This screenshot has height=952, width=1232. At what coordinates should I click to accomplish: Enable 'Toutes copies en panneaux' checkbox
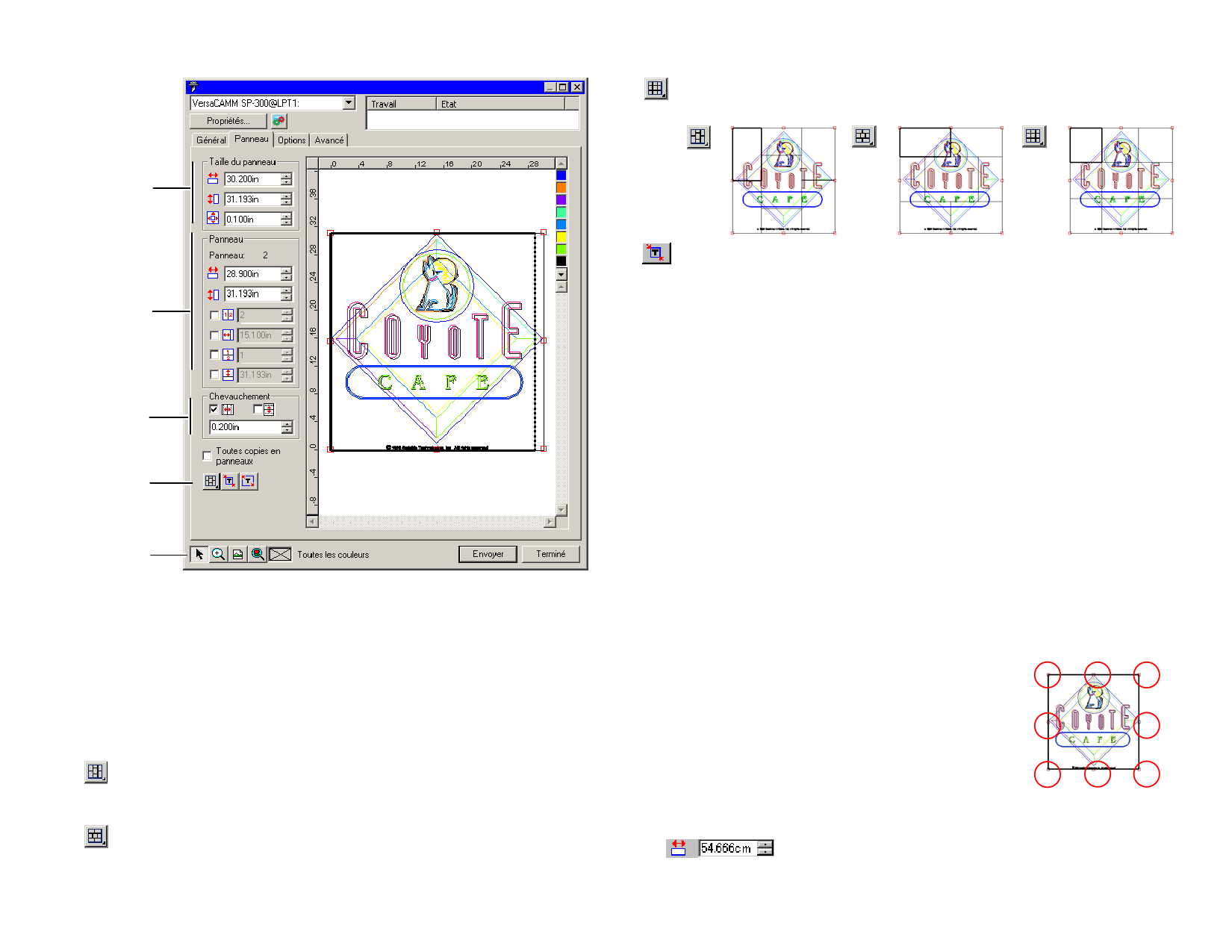point(208,455)
